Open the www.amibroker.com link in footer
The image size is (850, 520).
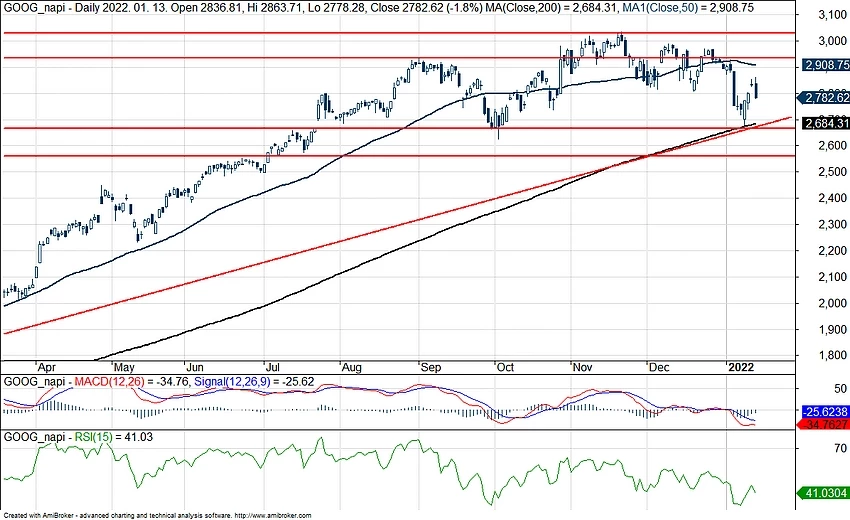(x=274, y=516)
